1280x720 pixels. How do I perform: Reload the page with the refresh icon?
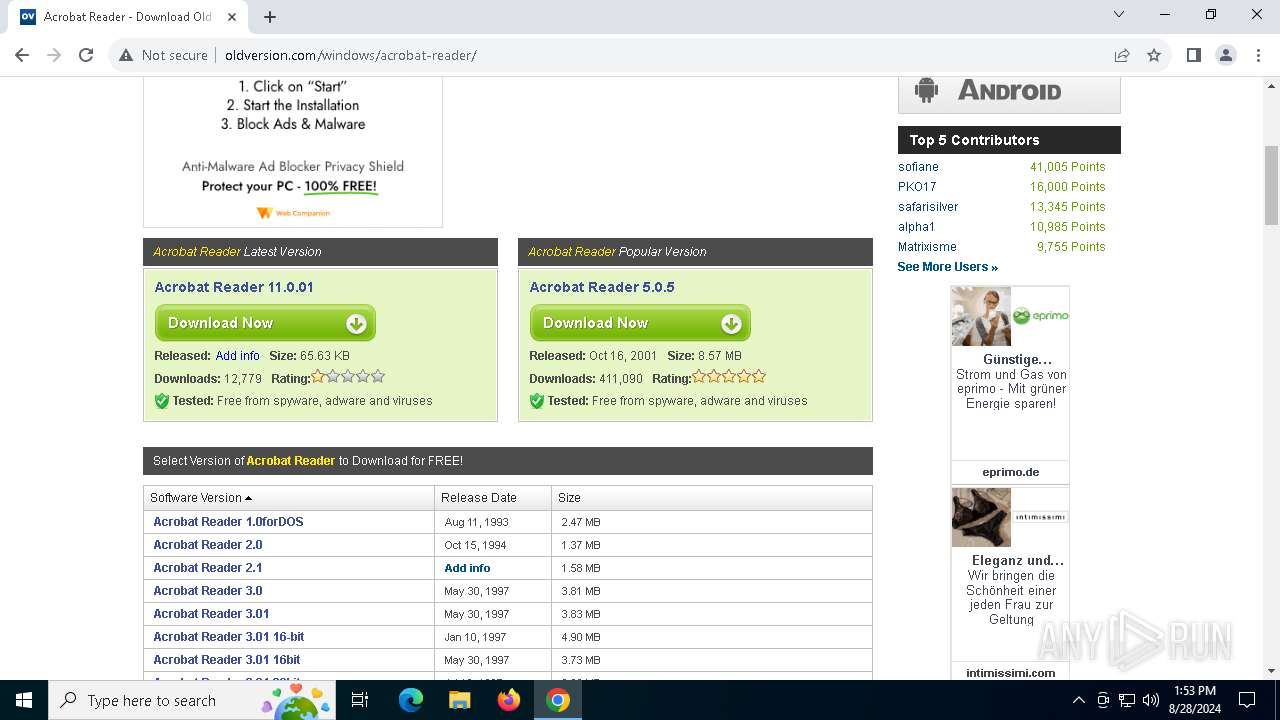click(x=86, y=55)
